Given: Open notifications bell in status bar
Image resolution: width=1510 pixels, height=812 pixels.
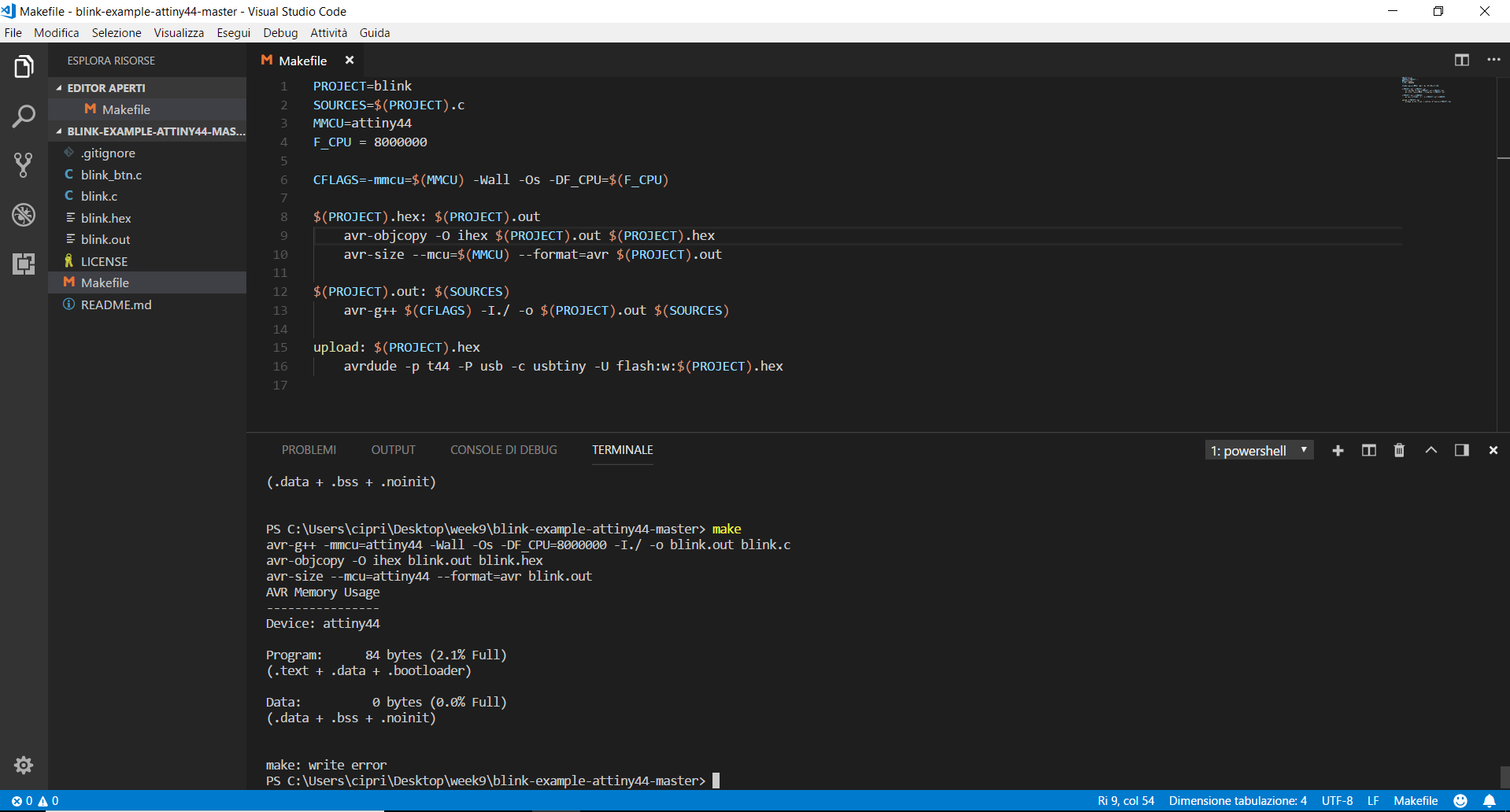Looking at the screenshot, I should tap(1490, 800).
